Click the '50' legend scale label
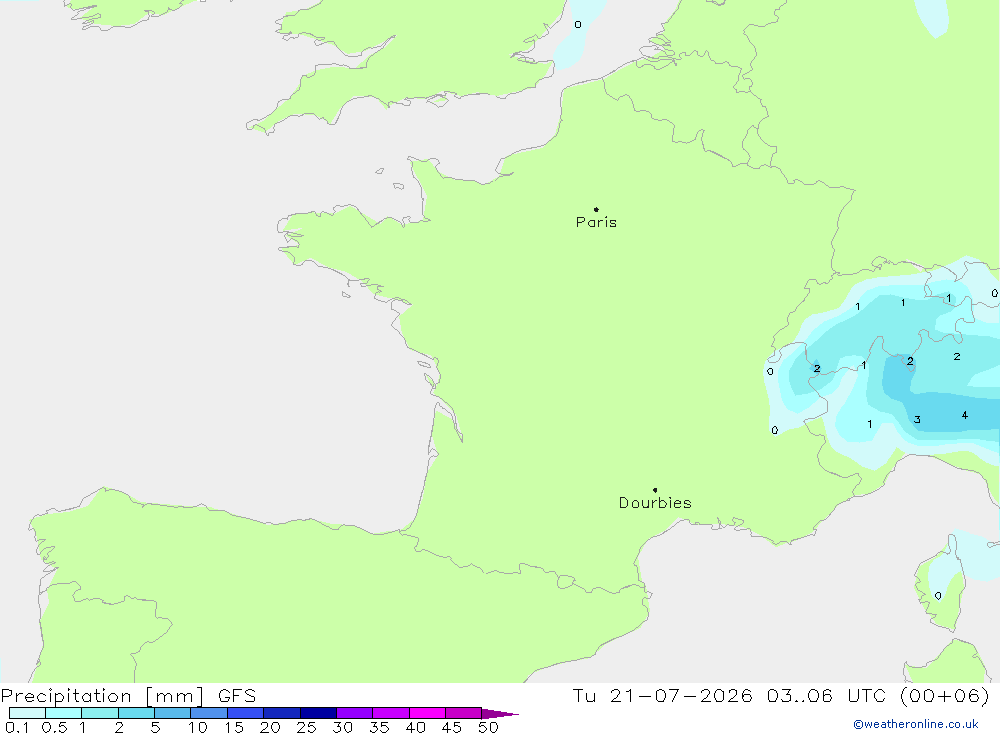 pos(488,727)
